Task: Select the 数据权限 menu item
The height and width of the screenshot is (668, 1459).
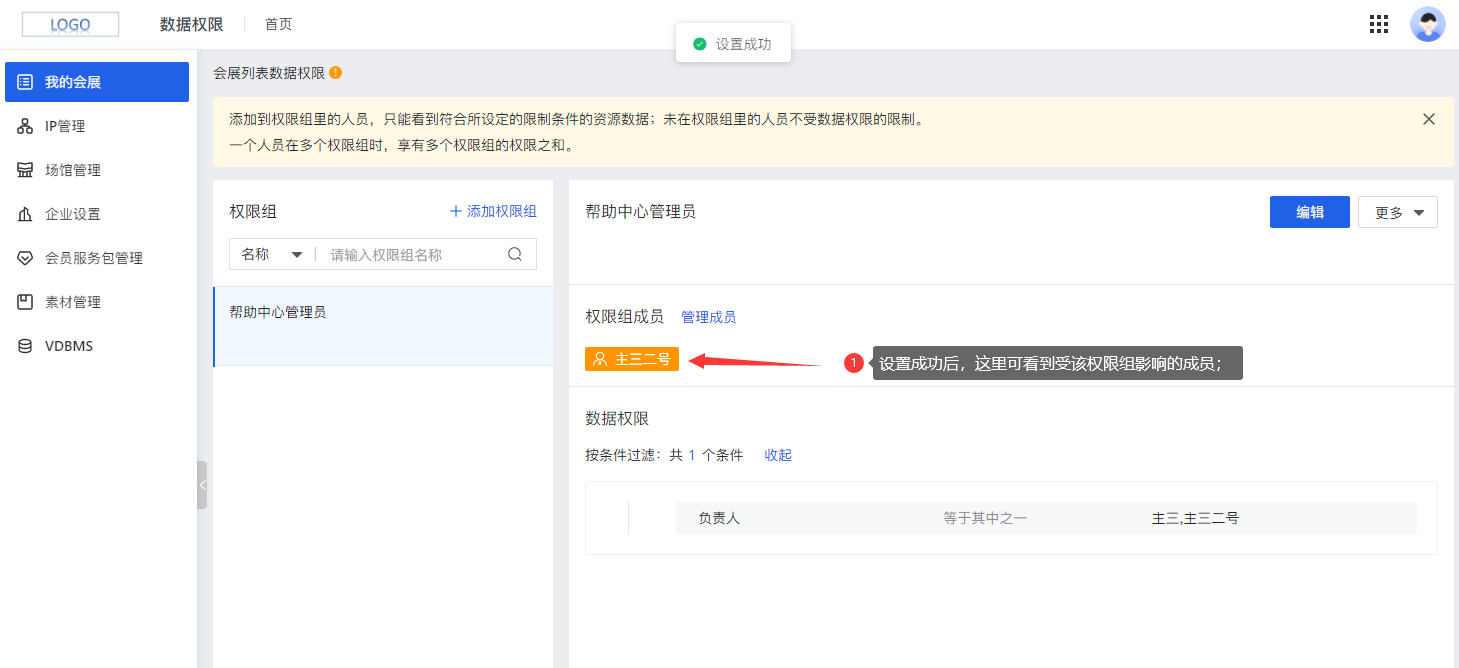Action: tap(191, 23)
